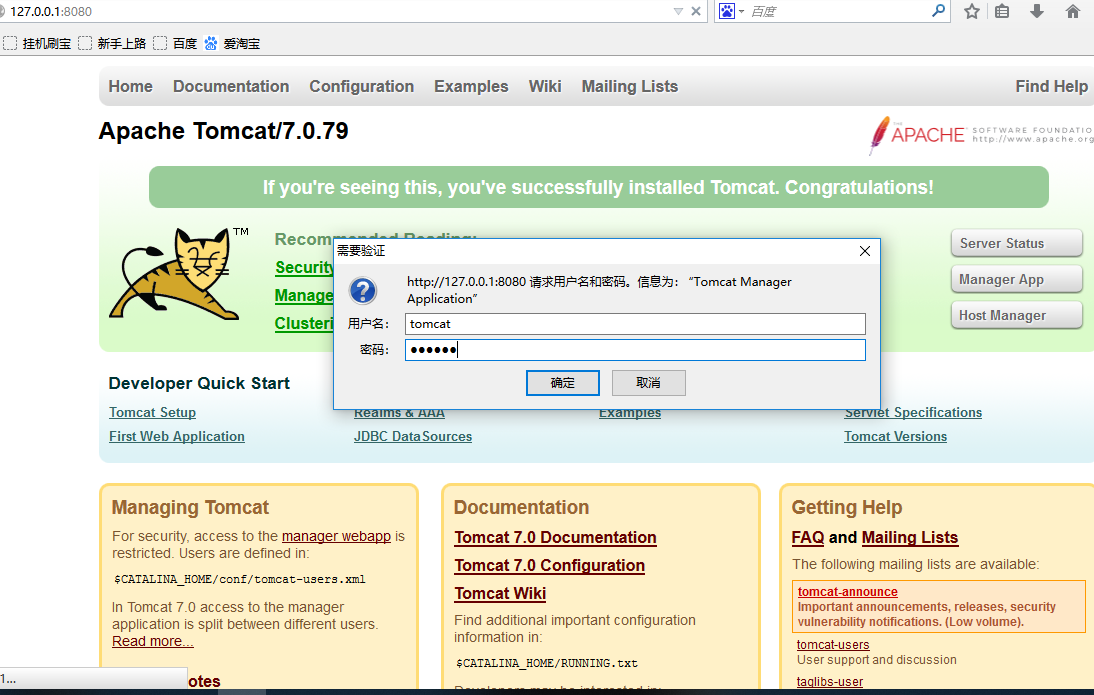Image resolution: width=1094 pixels, height=695 pixels.
Task: Click the $CATALINA_HOME/conf/tomcat-users.xml path text
Action: tap(239, 579)
